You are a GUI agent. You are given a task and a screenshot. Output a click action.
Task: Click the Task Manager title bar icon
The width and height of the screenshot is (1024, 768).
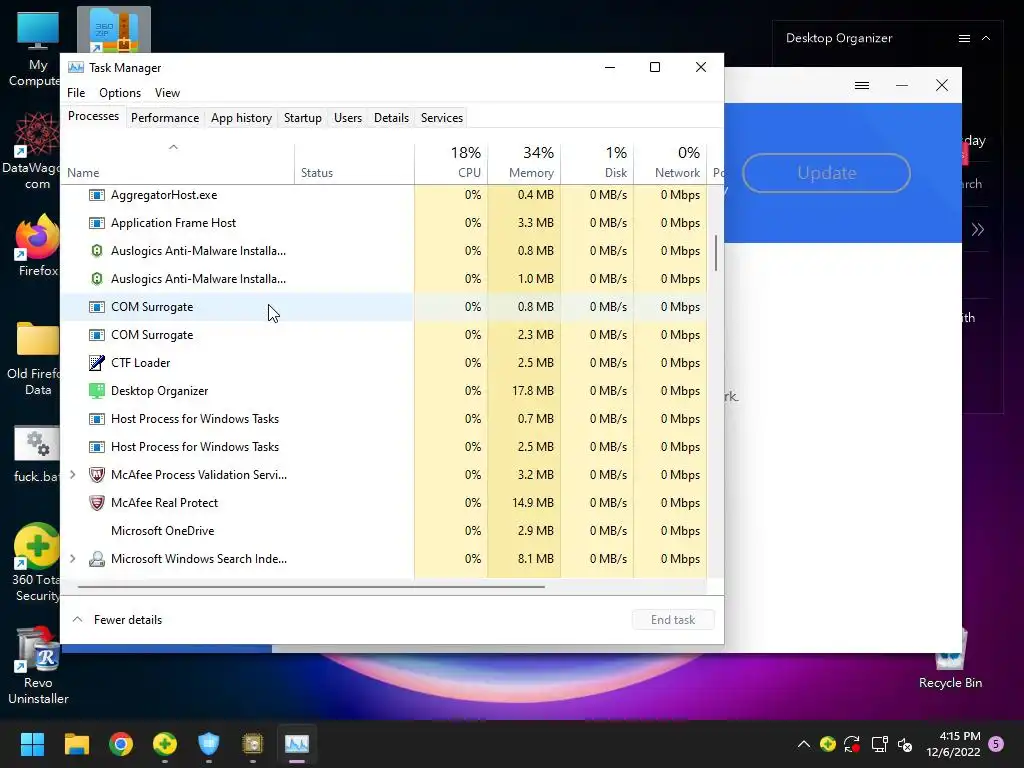coord(76,68)
